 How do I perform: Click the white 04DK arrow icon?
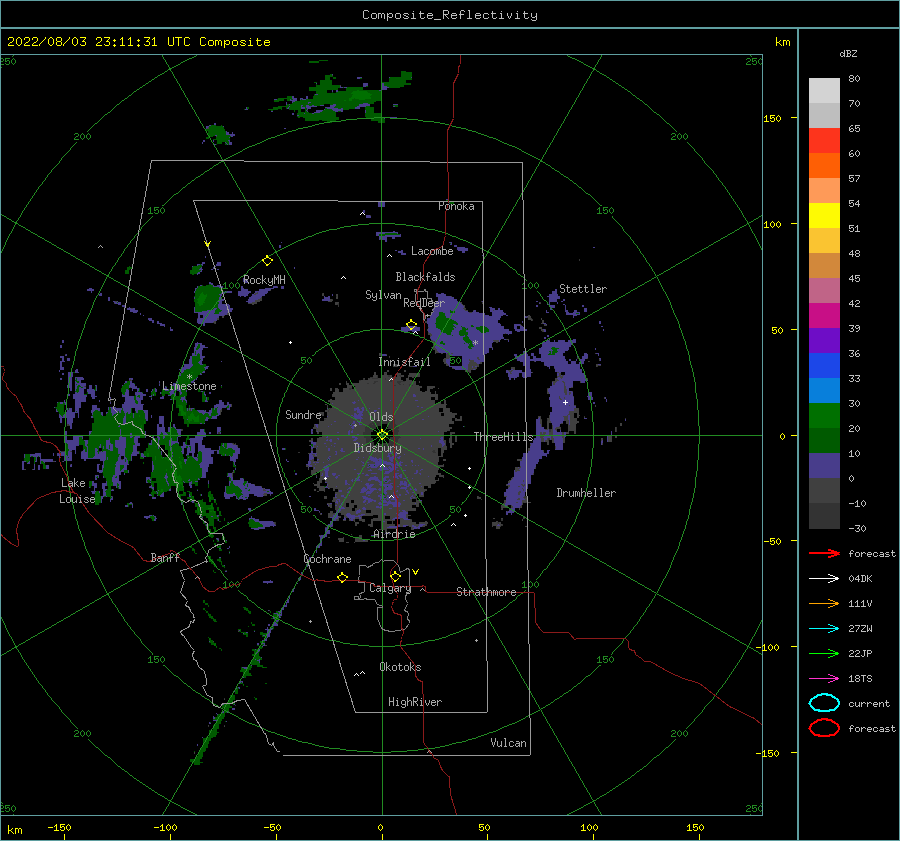click(824, 578)
